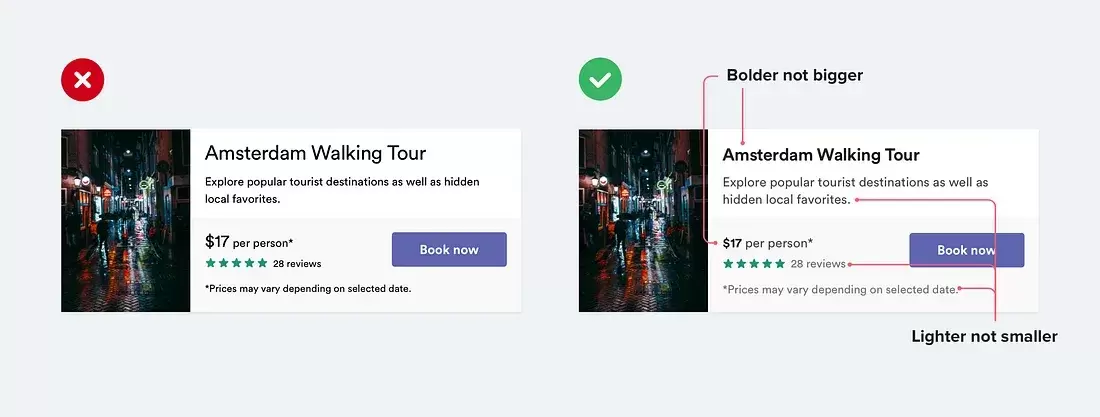Open the 28 reviews text in right card
Viewport: 1100px width, 417px height.
click(x=818, y=264)
